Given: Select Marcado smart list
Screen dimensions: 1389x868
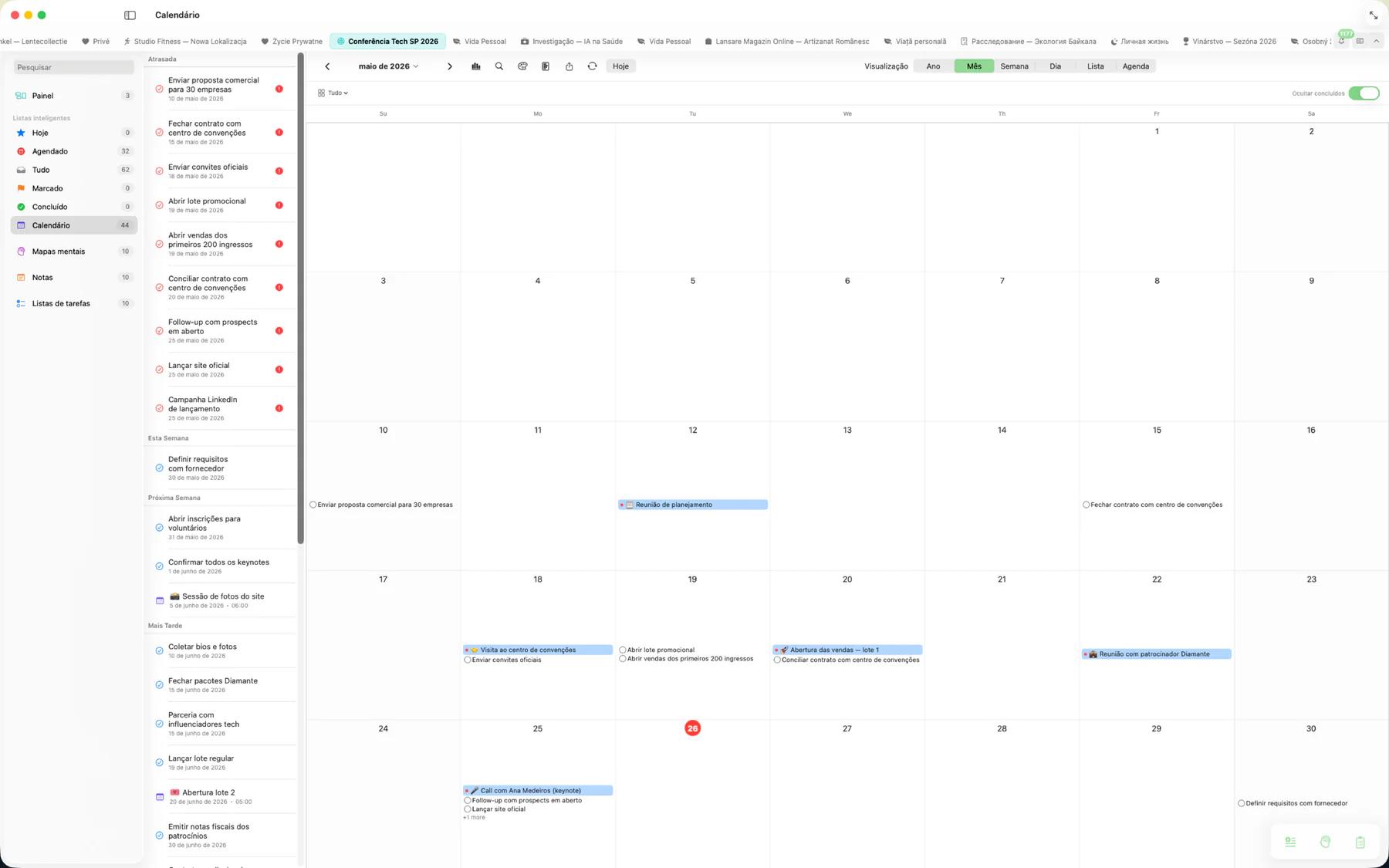Looking at the screenshot, I should point(73,188).
